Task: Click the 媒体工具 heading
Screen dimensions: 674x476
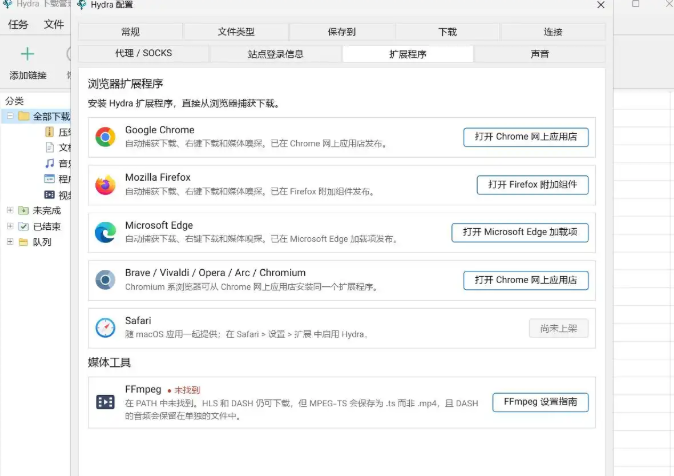Action: click(109, 362)
